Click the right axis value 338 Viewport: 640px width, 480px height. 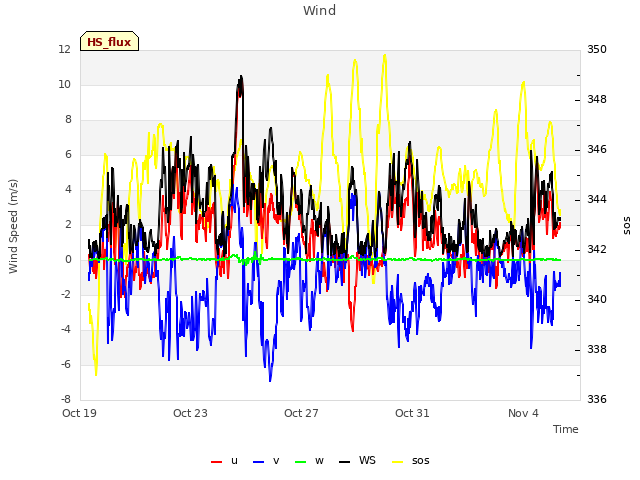click(597, 349)
